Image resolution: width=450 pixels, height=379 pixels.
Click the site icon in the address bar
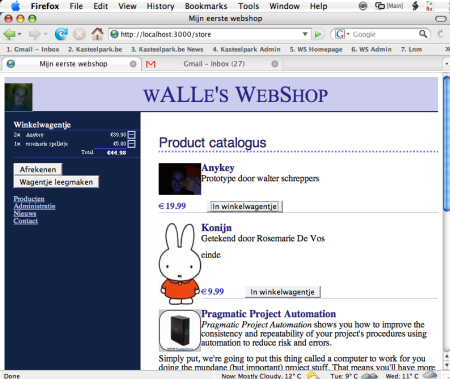click(x=114, y=34)
